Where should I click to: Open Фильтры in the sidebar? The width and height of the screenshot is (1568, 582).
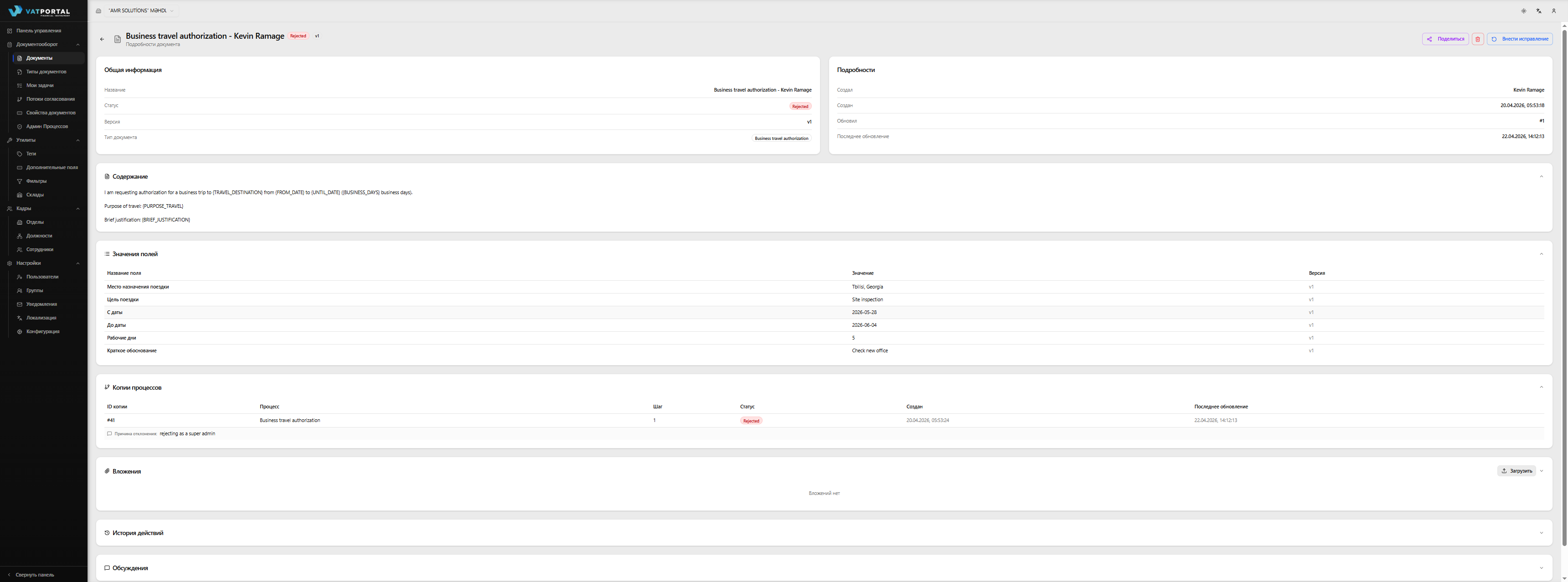36,181
